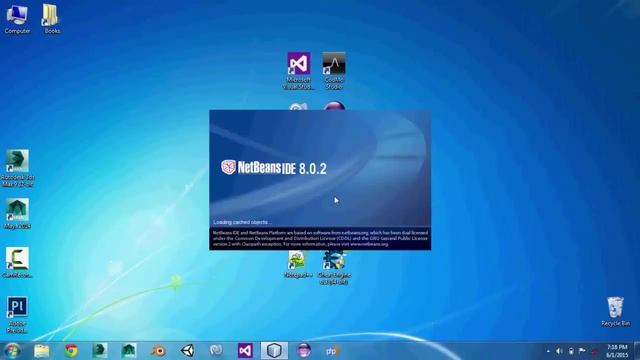
Task: Click NetBeans IDE 8.0.2 splash logo
Action: click(x=274, y=168)
